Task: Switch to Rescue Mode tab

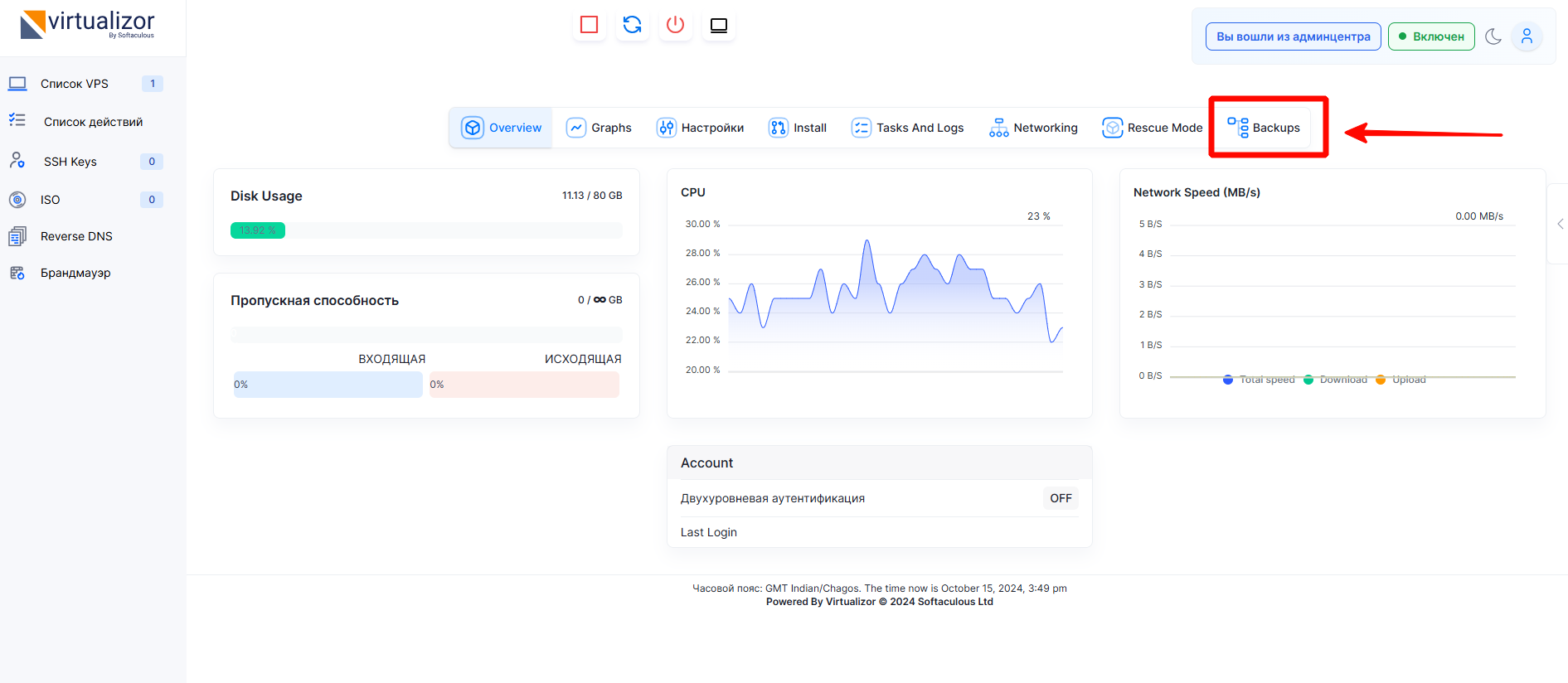Action: tap(1153, 128)
